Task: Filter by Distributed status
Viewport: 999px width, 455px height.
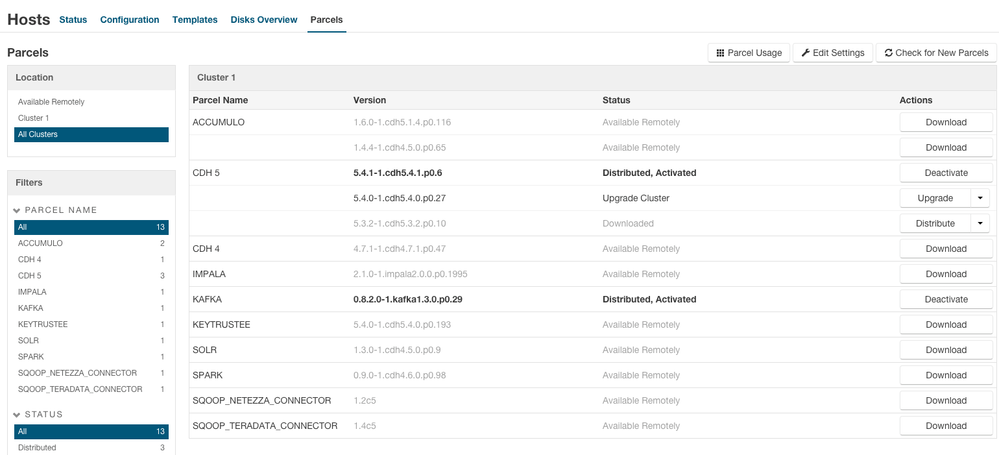Action: tap(91, 448)
